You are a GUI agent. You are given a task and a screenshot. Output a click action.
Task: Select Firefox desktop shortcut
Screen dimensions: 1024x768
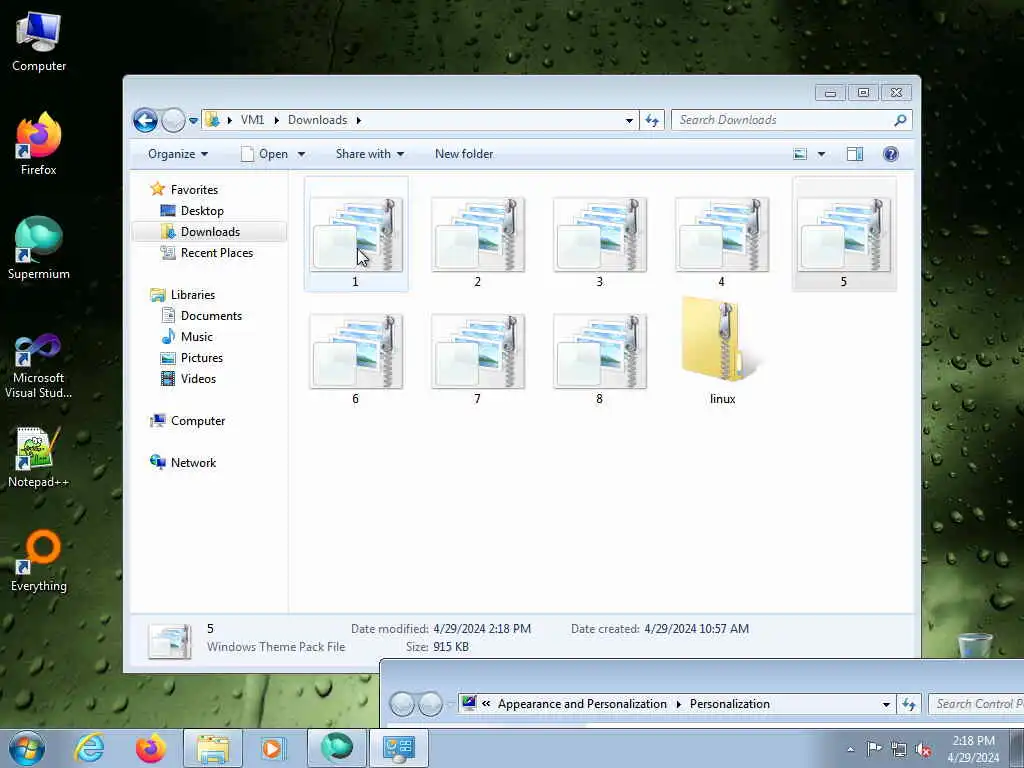pos(39,145)
